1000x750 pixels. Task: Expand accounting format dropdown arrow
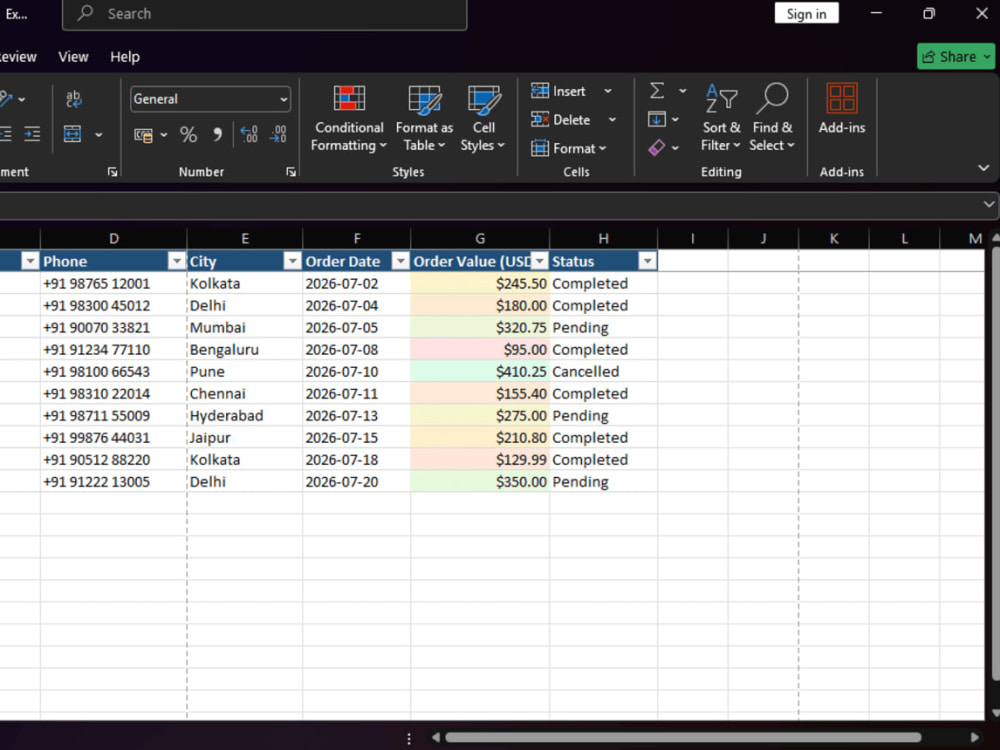164,135
